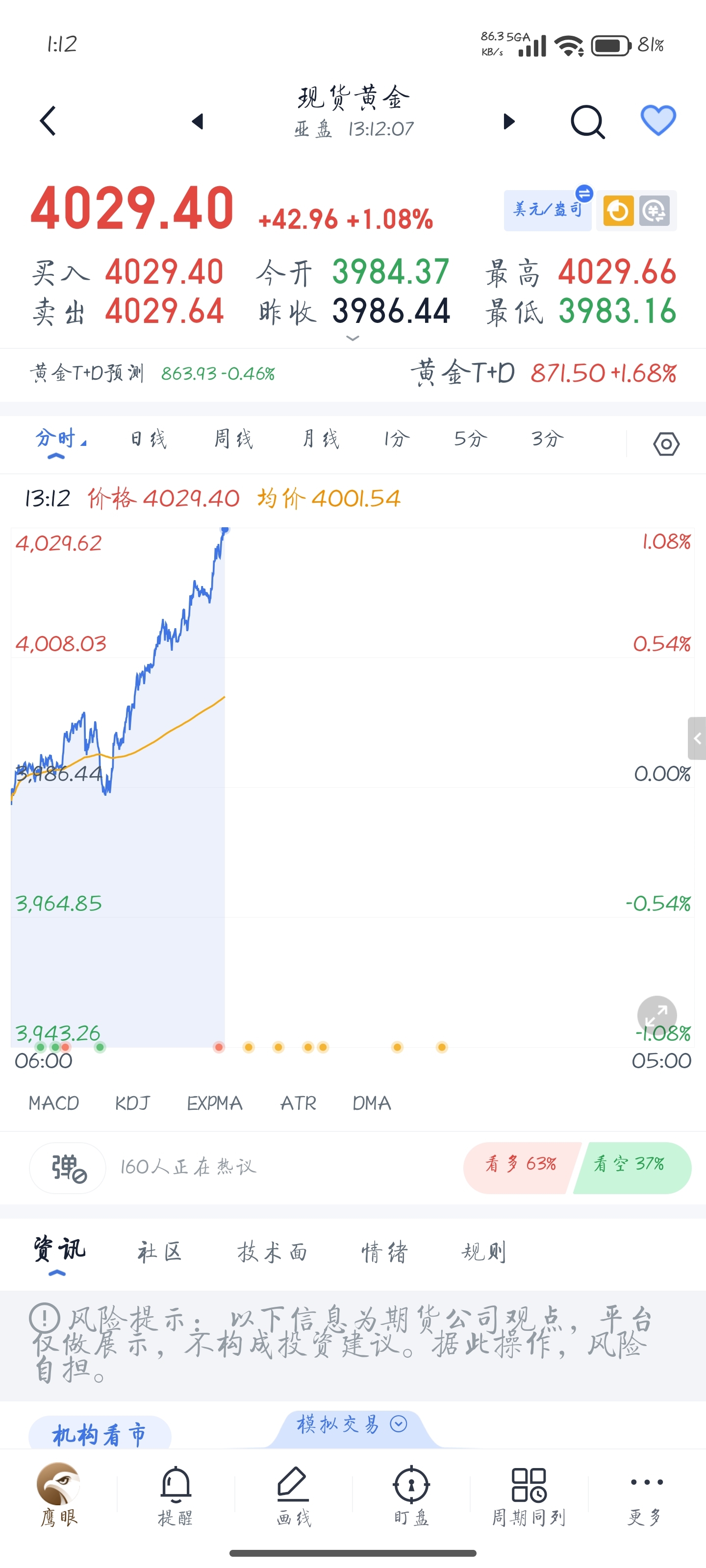Switch the 美元/盎司 unit toggle
The width and height of the screenshot is (706, 1568).
click(x=548, y=210)
